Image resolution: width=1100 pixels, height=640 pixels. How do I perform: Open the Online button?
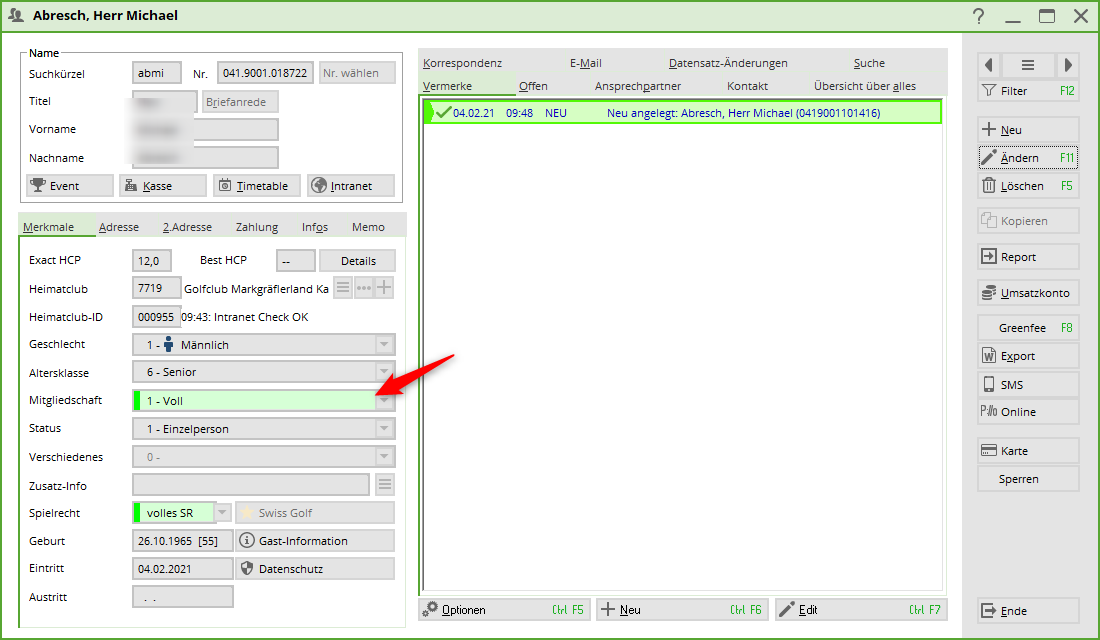[1028, 412]
